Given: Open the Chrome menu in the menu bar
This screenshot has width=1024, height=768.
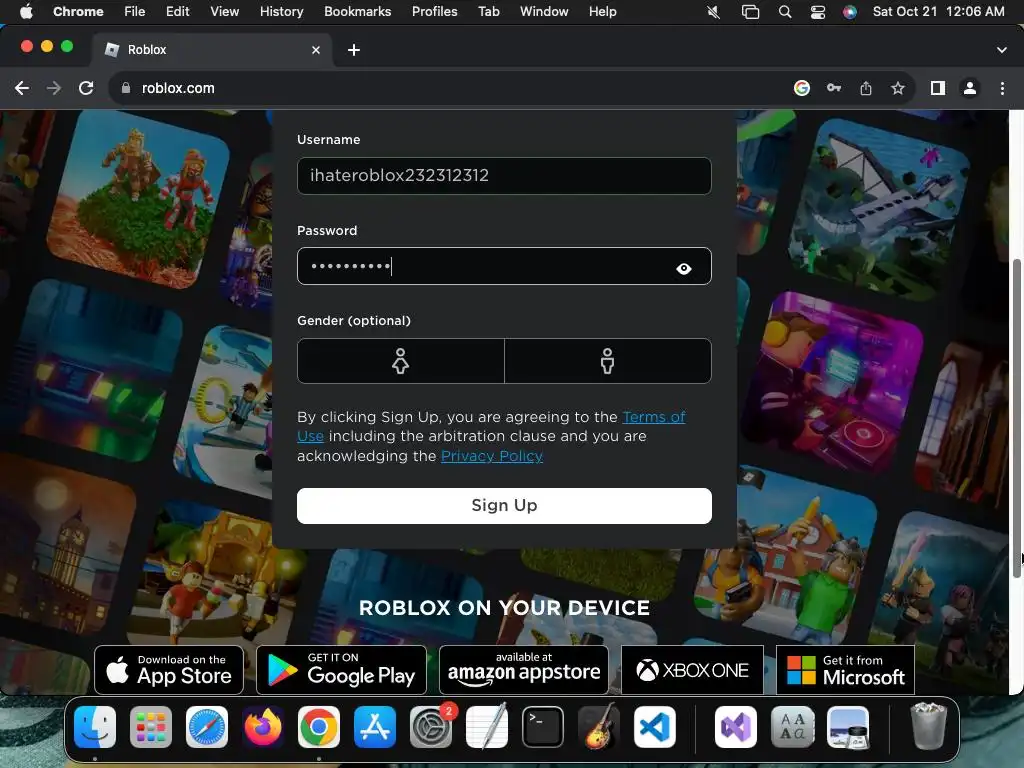Looking at the screenshot, I should (78, 12).
